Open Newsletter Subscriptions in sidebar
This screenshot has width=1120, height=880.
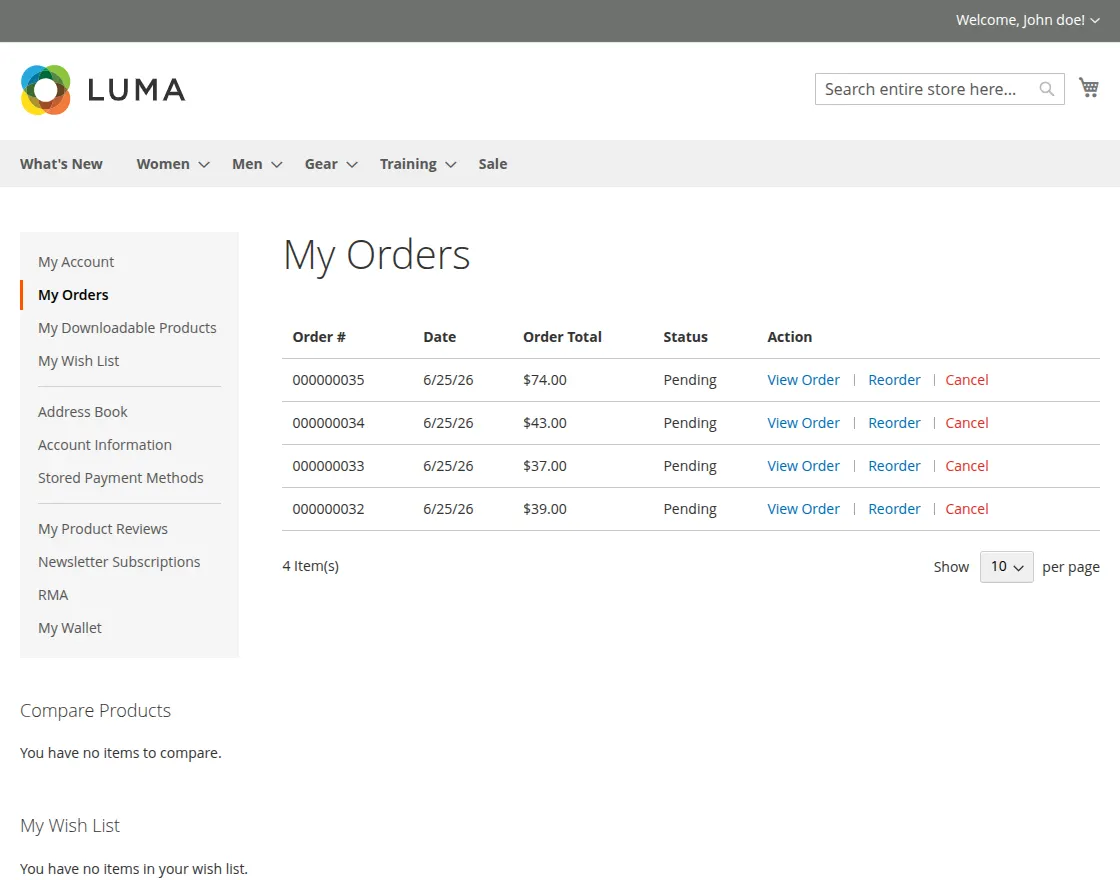119,562
